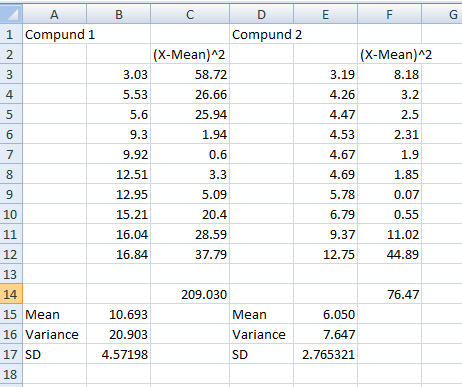The height and width of the screenshot is (387, 462).
Task: Select the sum cell 76.47
Action: 390,294
